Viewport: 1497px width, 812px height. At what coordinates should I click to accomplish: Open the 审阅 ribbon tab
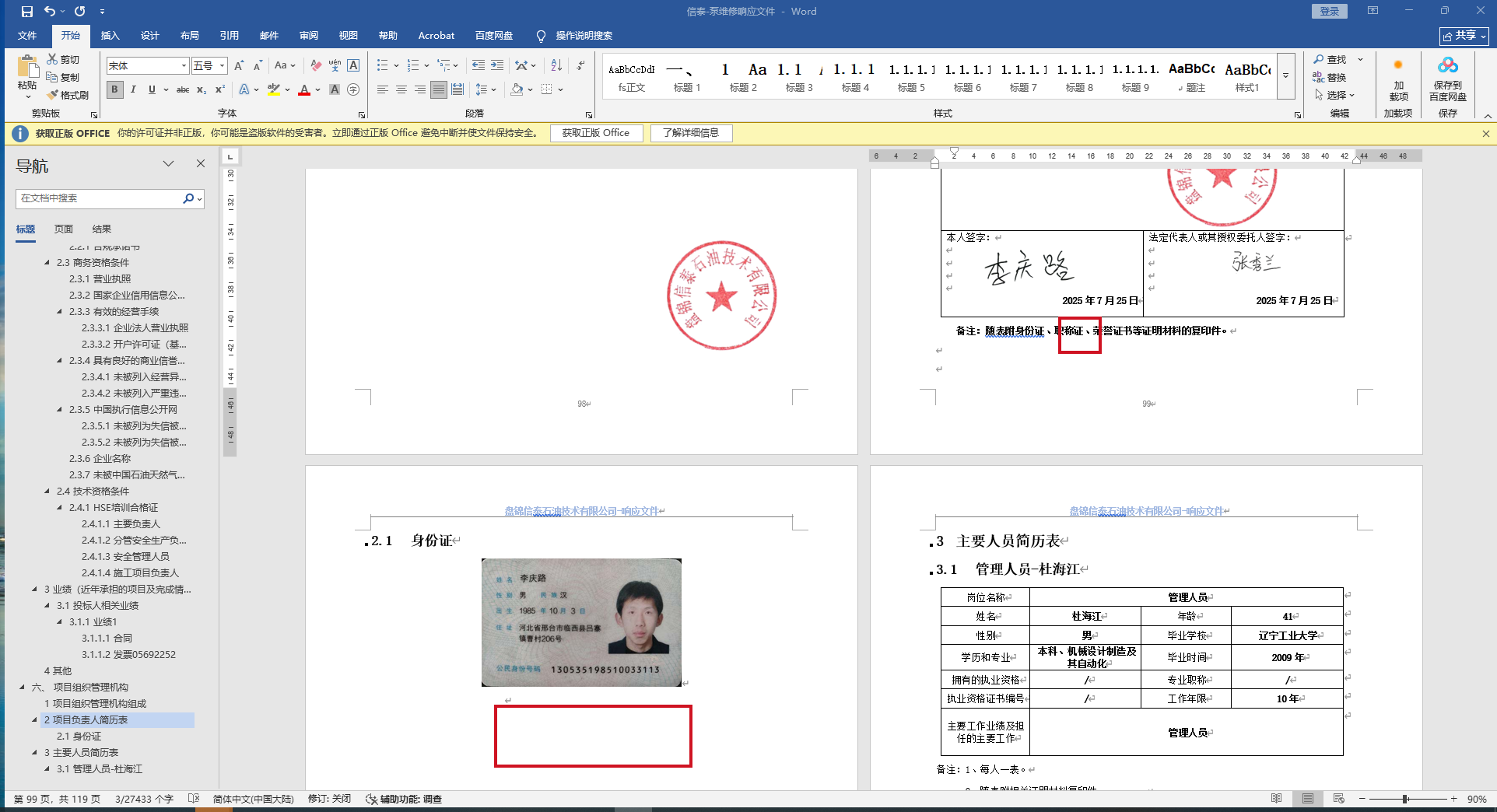[309, 36]
